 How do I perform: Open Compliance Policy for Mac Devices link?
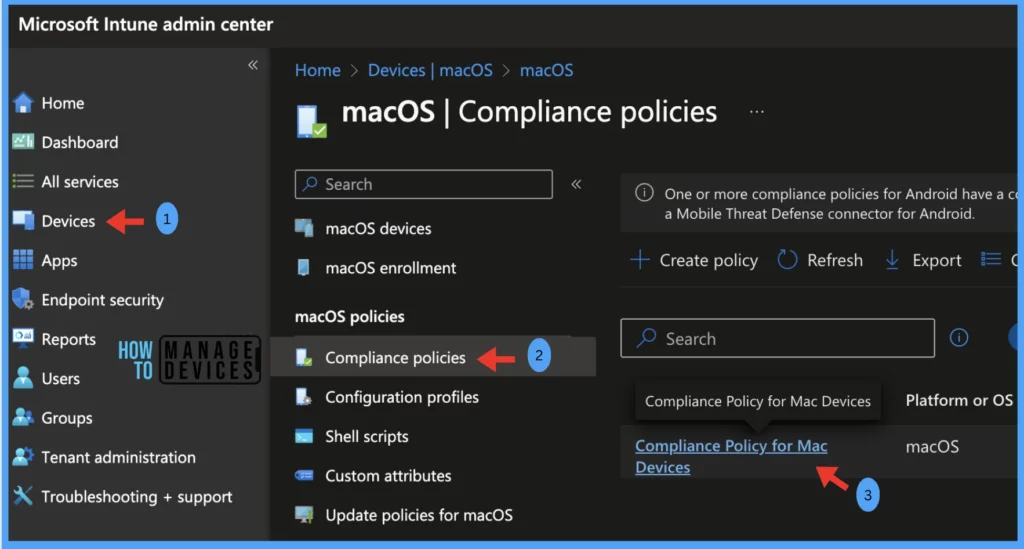731,456
